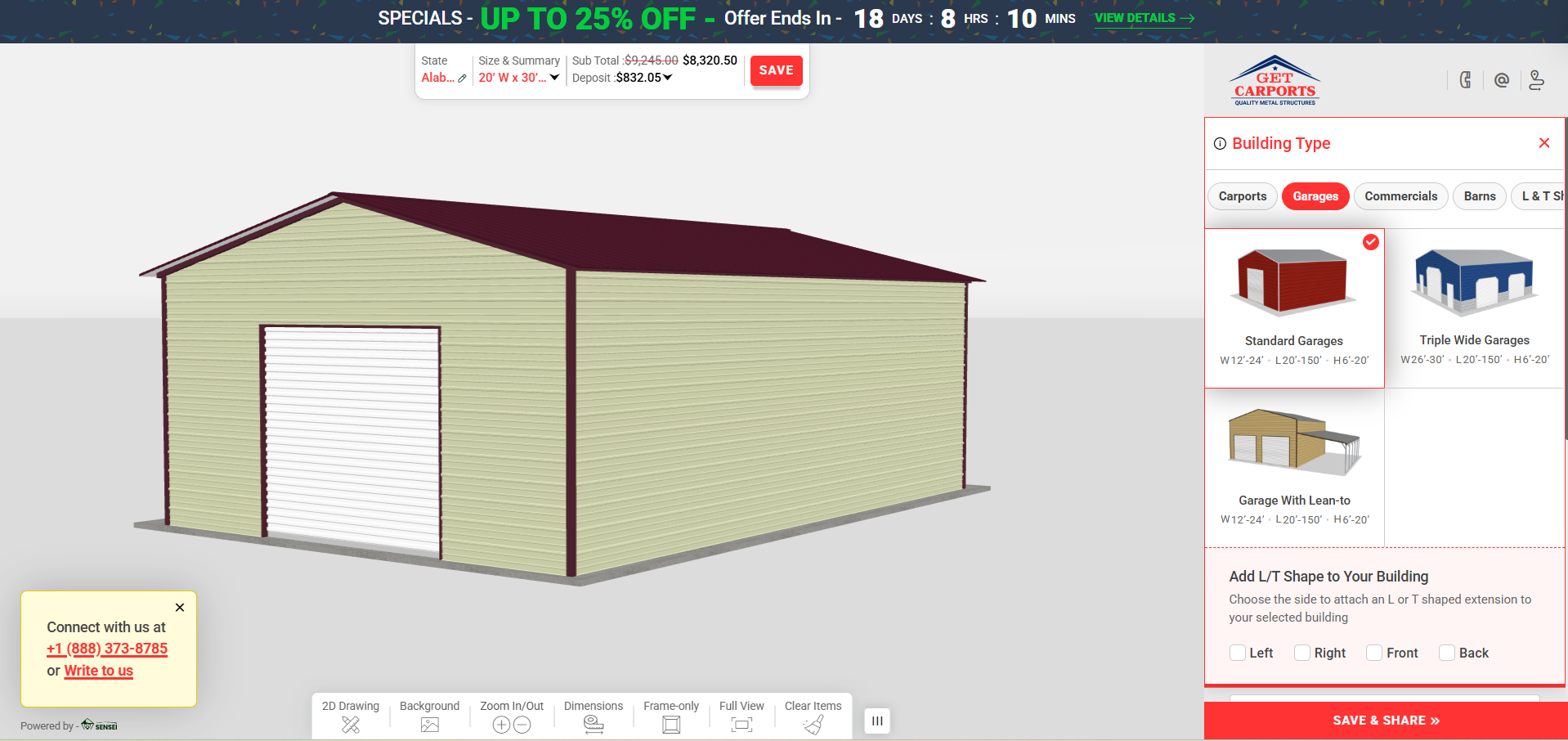Enable the Right side extension
This screenshot has width=1568, height=741.
1302,653
